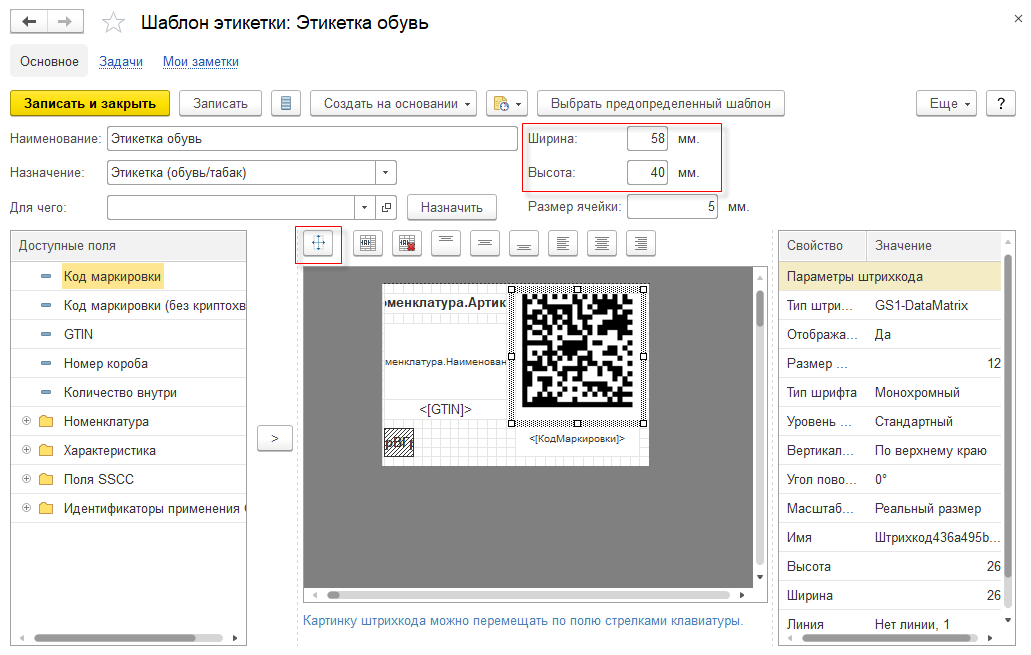Image resolution: width=1031 pixels, height=655 pixels.
Task: Click the Ширина input field
Action: pyautogui.click(x=648, y=139)
